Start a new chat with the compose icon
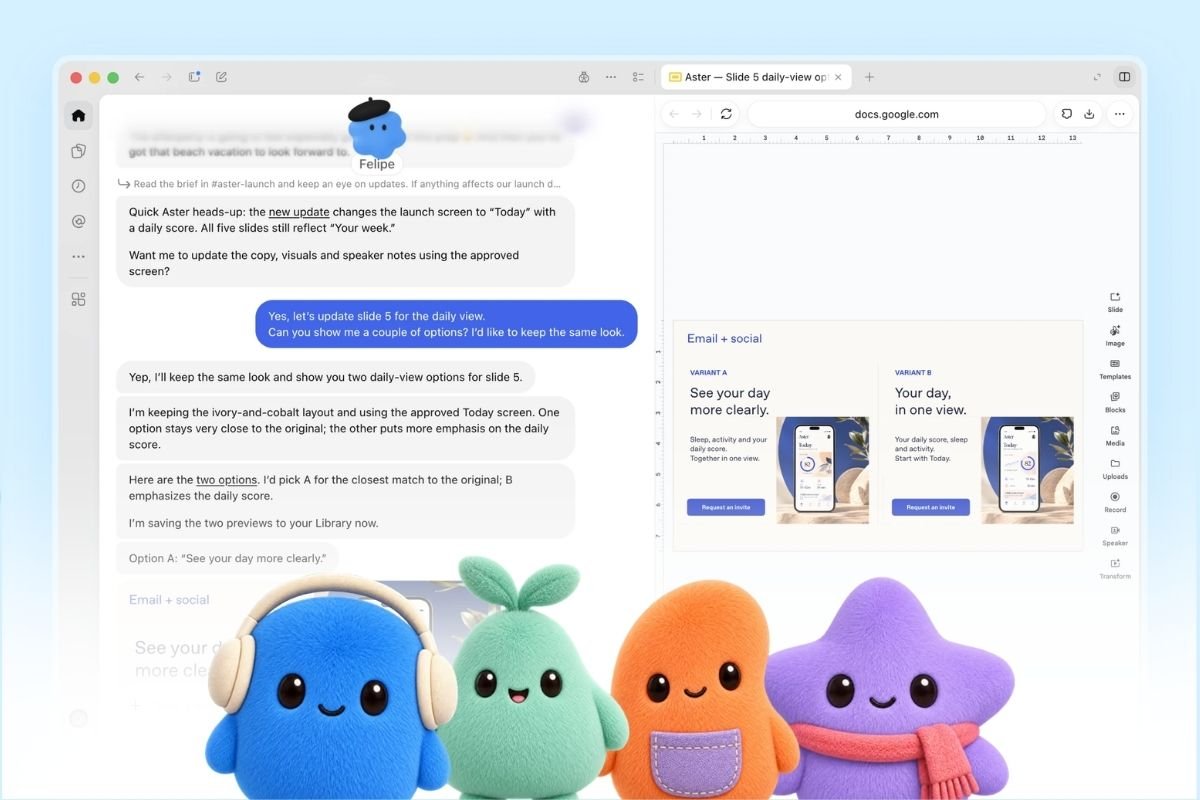1200x800 pixels. (221, 77)
